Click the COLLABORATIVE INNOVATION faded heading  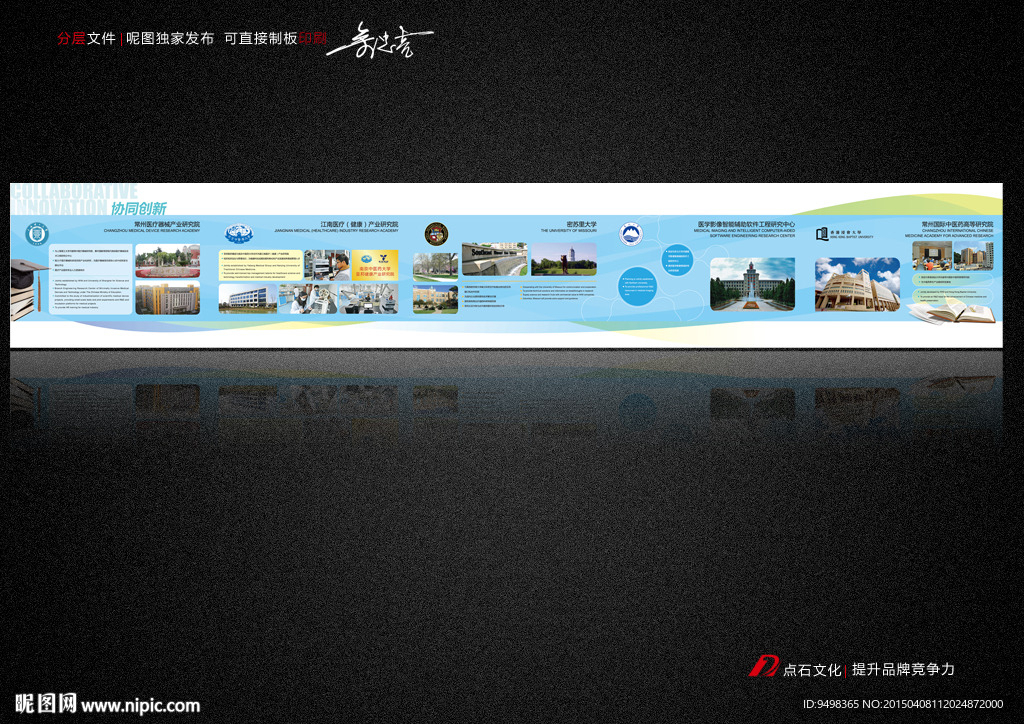tap(74, 199)
